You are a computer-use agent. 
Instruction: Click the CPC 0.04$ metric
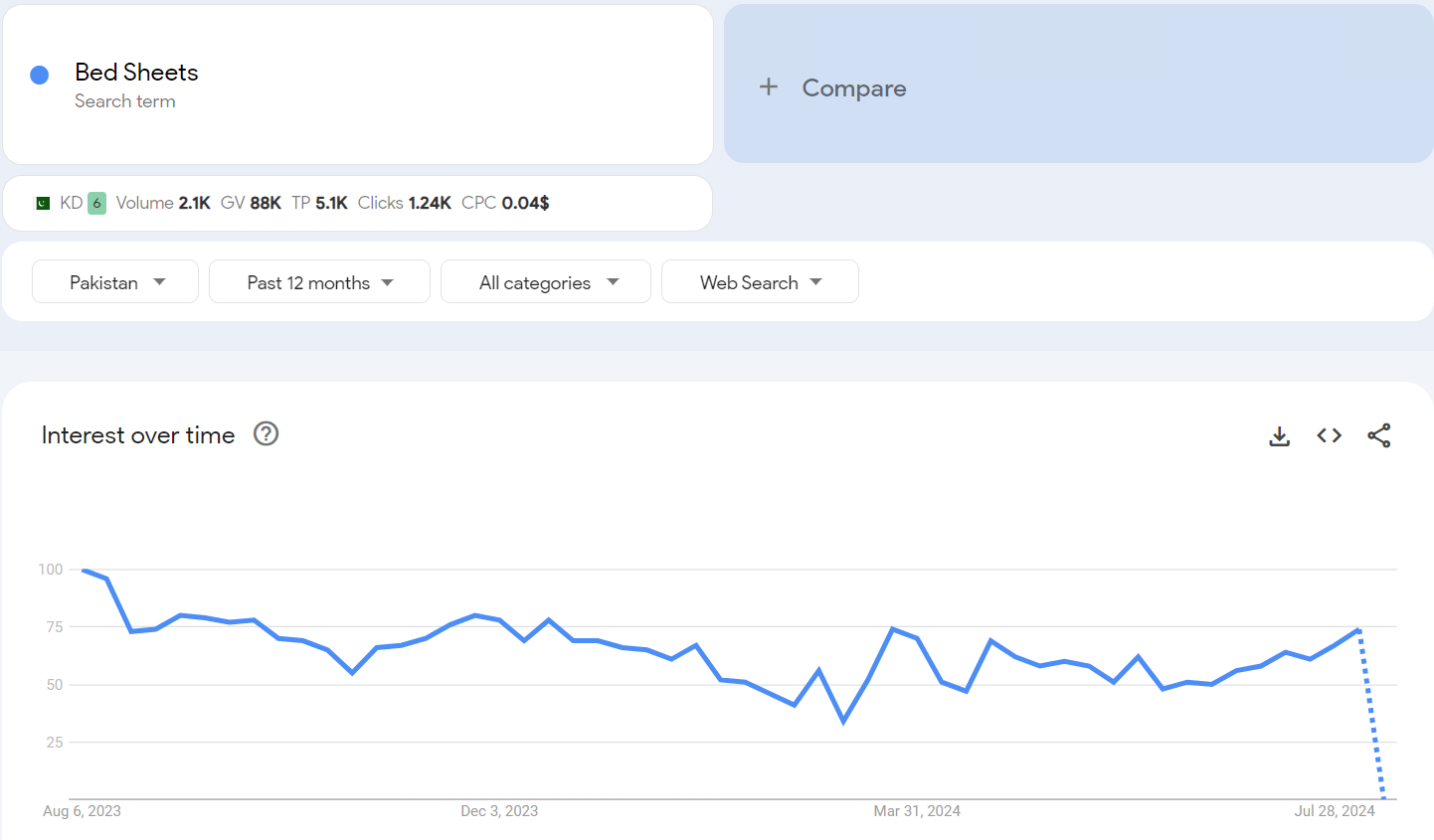click(x=505, y=203)
